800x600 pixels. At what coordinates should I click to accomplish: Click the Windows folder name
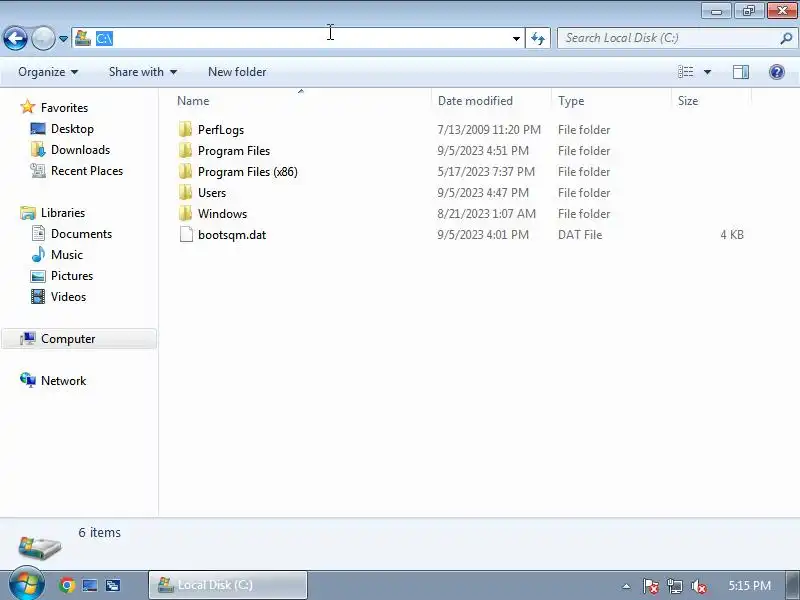pyautogui.click(x=222, y=214)
